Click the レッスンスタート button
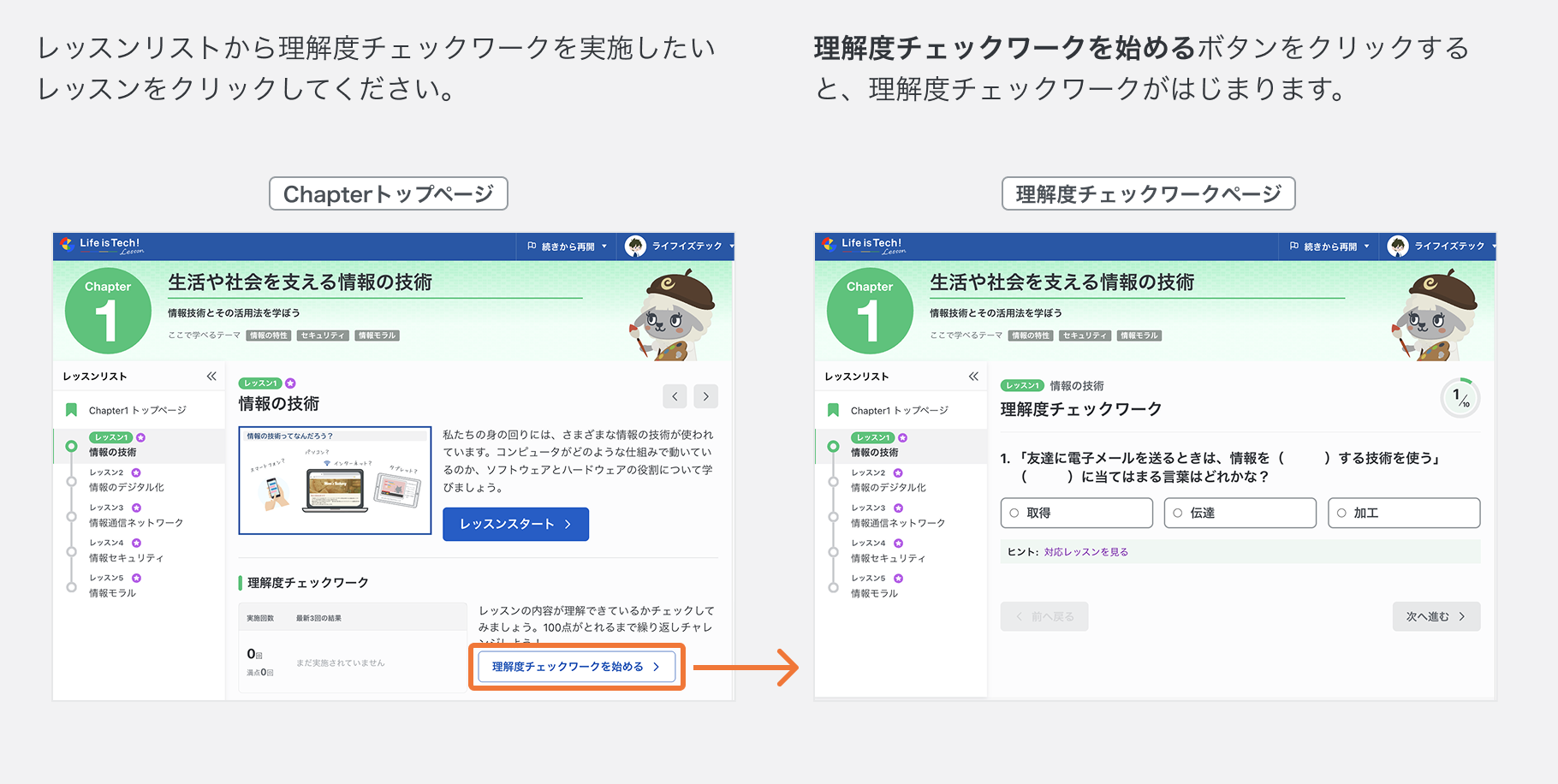Screen dimensions: 1558x784 [515, 524]
